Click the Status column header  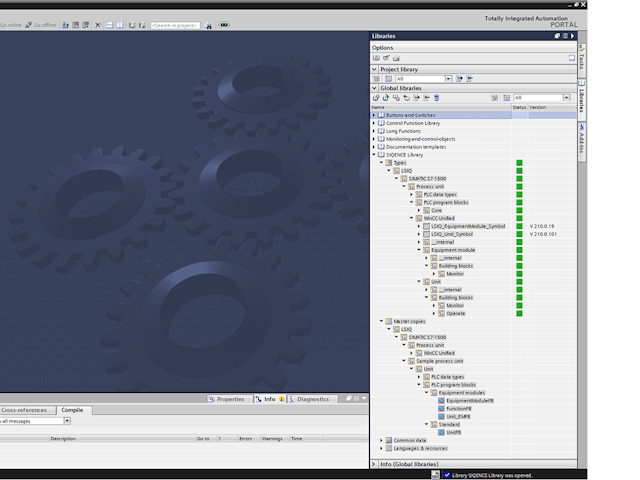click(519, 107)
